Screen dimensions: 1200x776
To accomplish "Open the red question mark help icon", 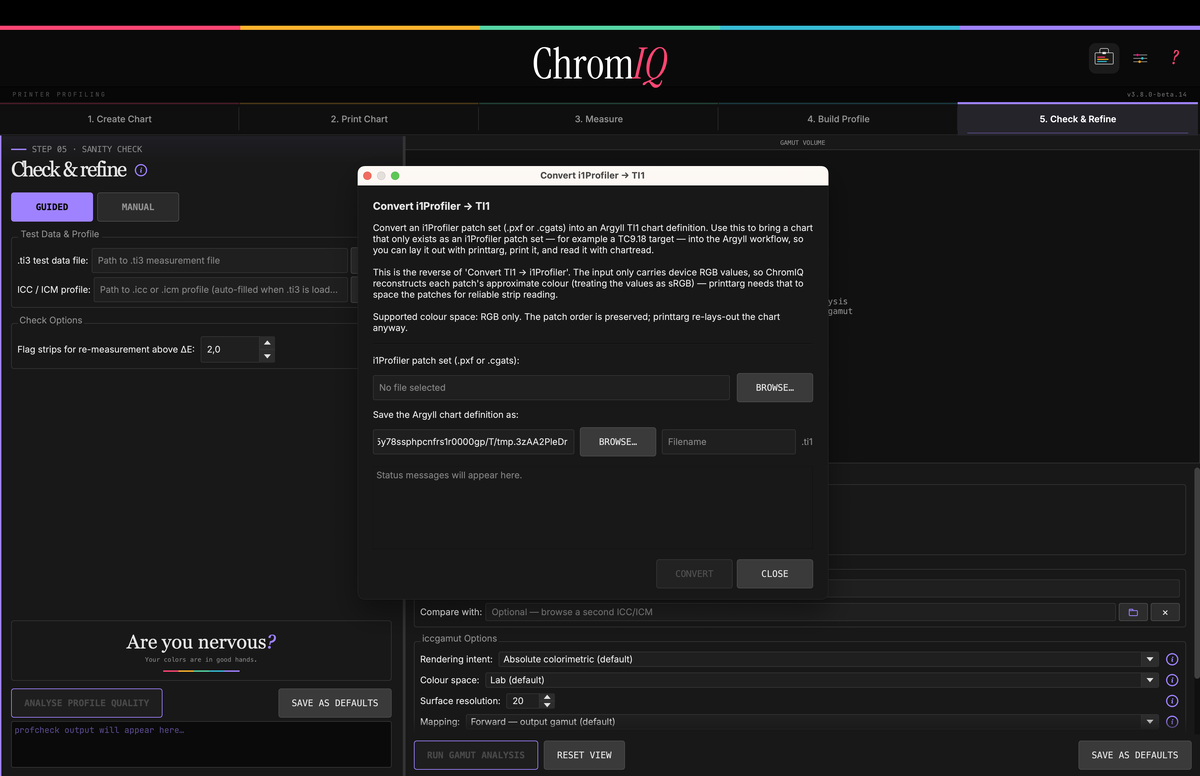I will pyautogui.click(x=1175, y=58).
